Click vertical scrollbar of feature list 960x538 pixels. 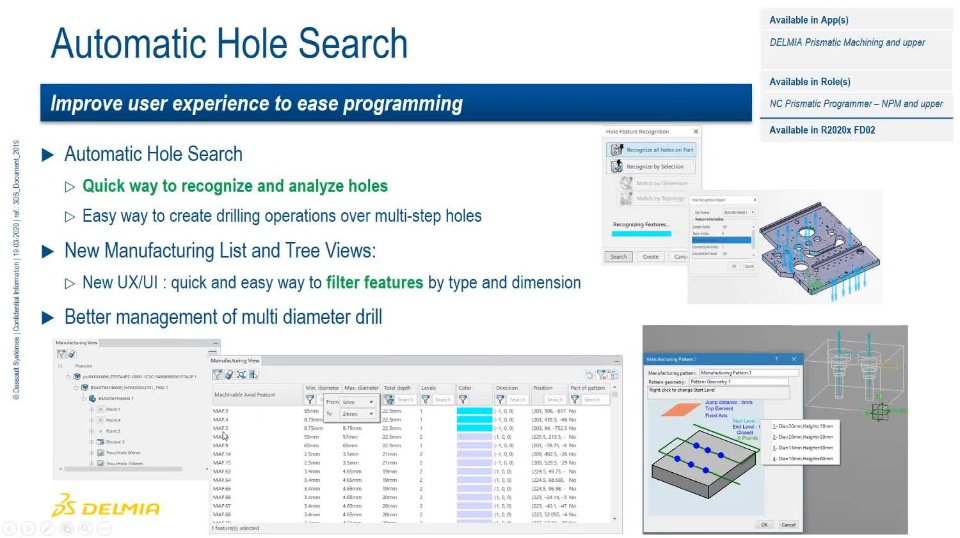(x=615, y=453)
